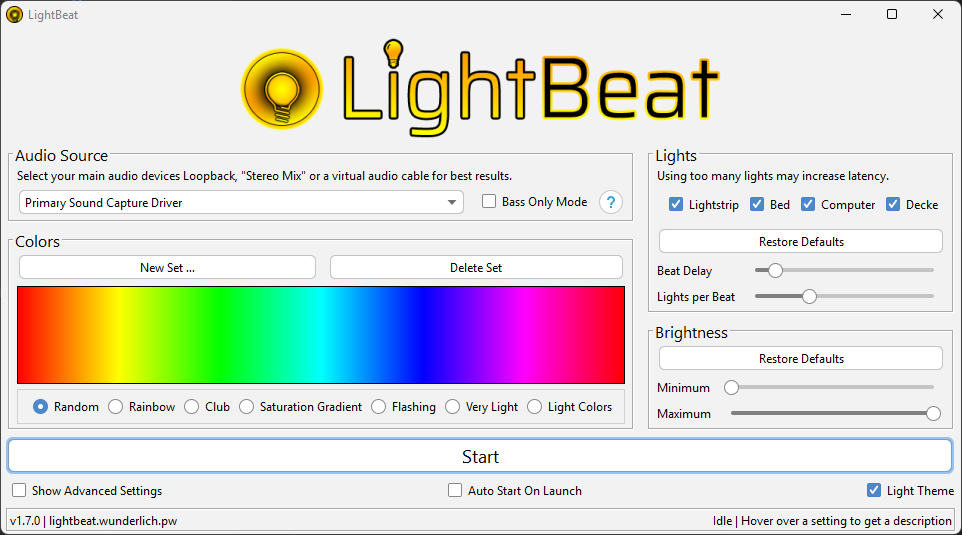The height and width of the screenshot is (535, 962).
Task: Disable the Computer light checkbox
Action: (x=808, y=205)
